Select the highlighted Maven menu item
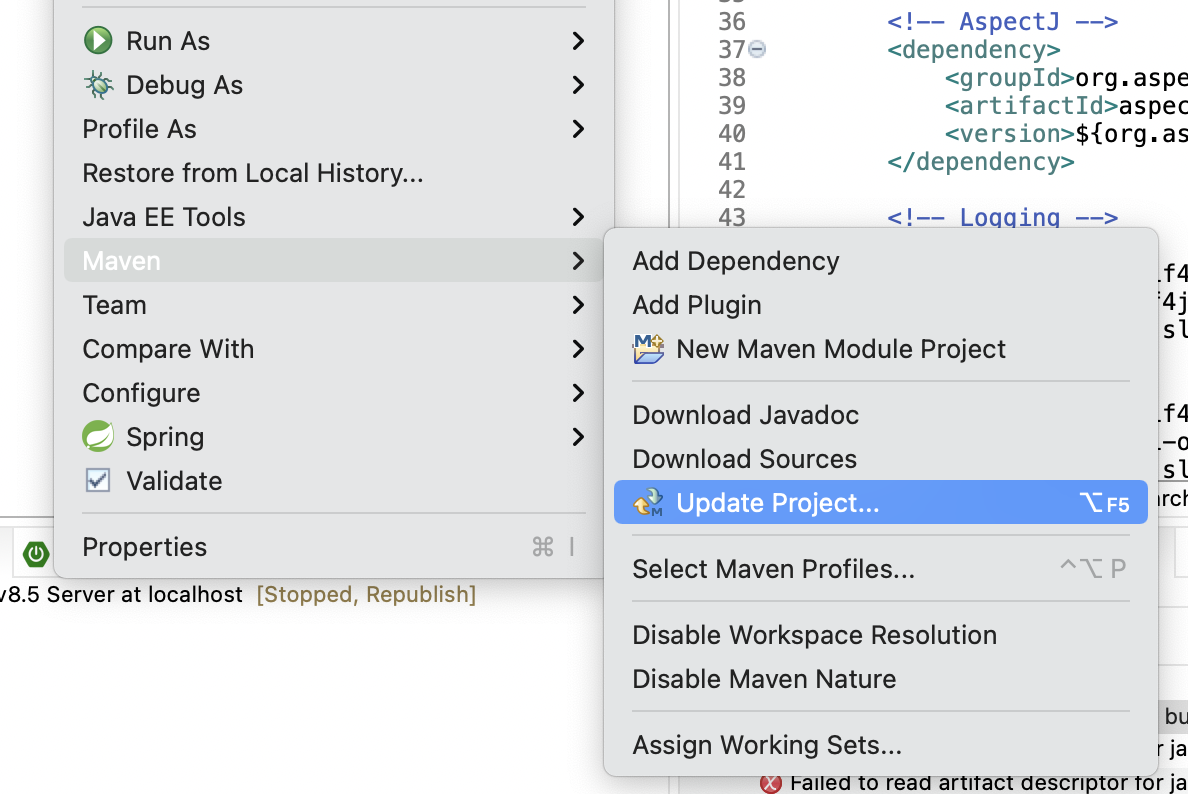The height and width of the screenshot is (794, 1188). tap(333, 261)
